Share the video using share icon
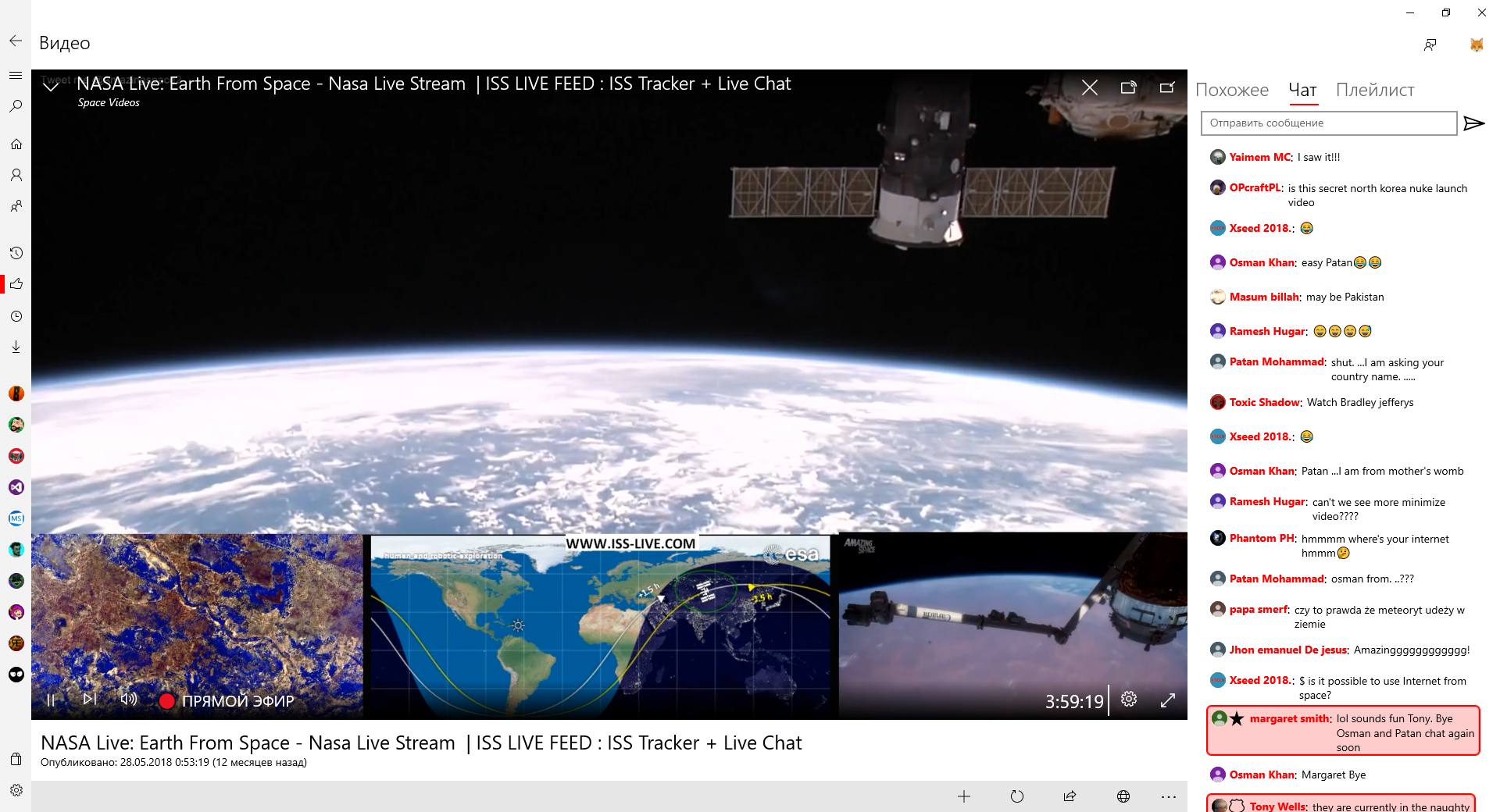Viewport: 1500px width, 812px height. tap(1070, 796)
